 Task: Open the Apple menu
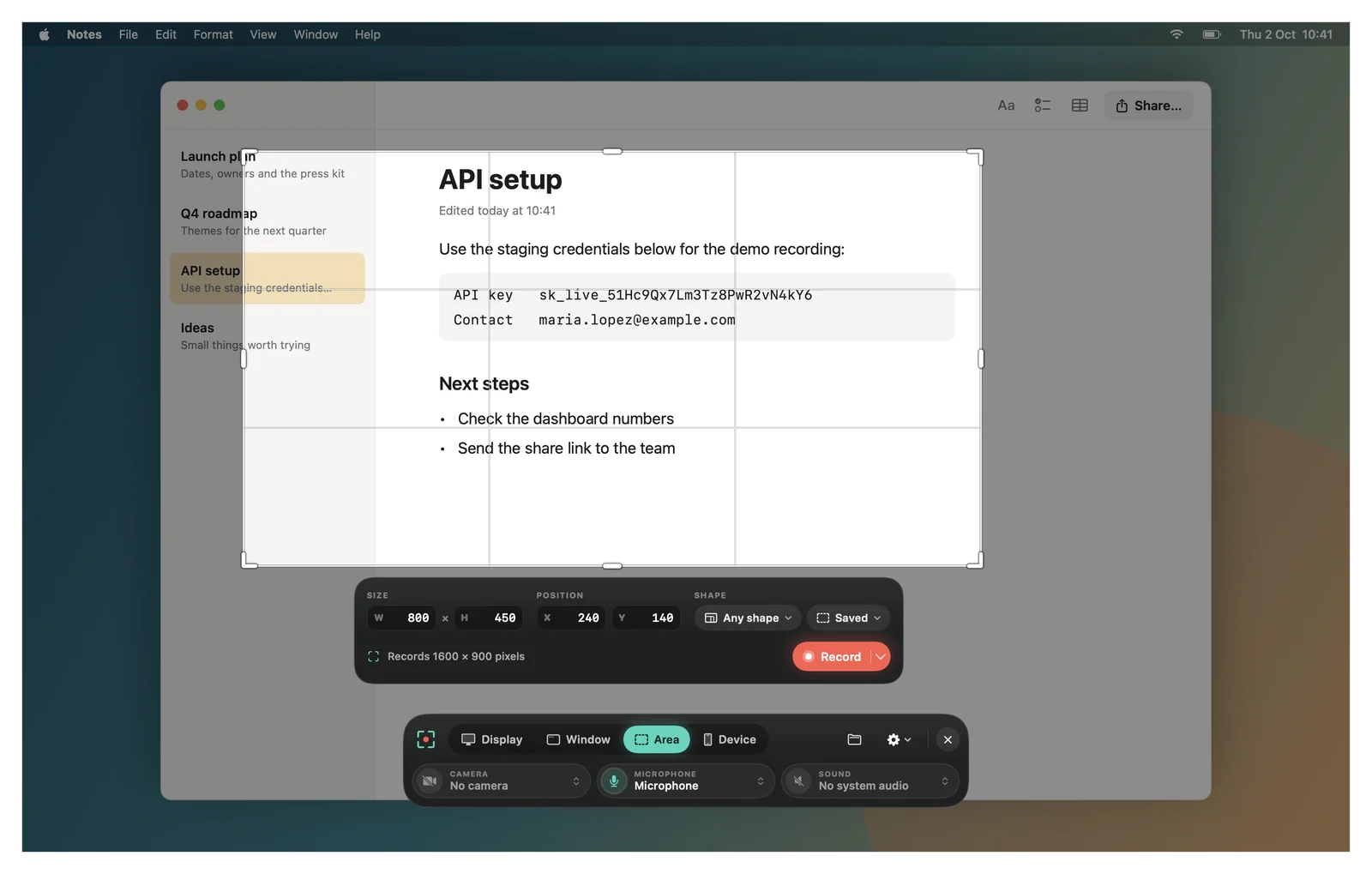click(45, 34)
